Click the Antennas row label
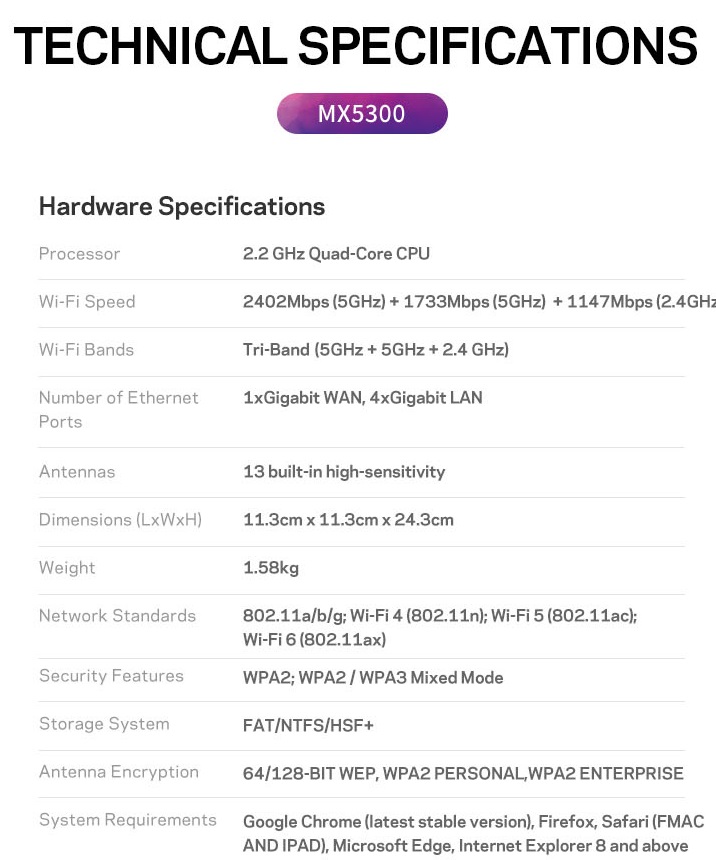Viewport: 716px width, 860px height. pyautogui.click(x=77, y=472)
